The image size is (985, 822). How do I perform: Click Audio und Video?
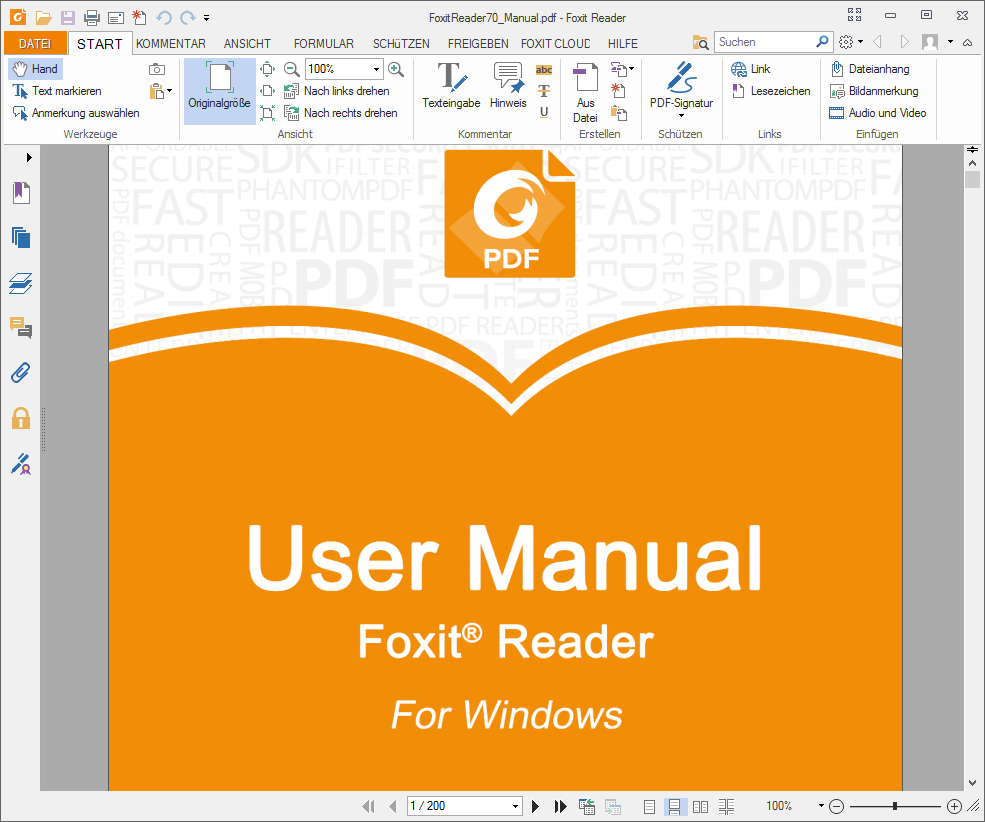878,113
